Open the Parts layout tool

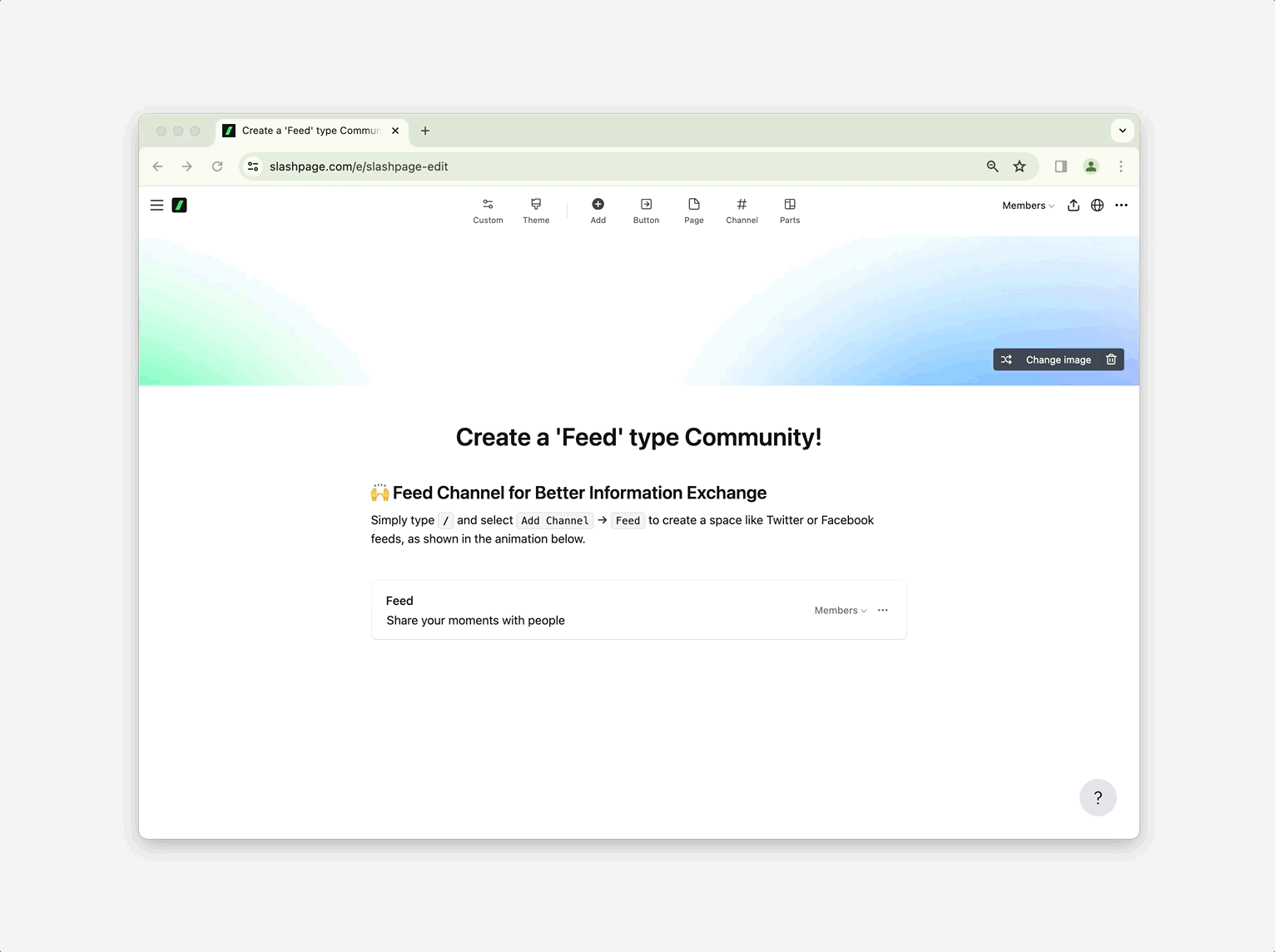(x=790, y=211)
